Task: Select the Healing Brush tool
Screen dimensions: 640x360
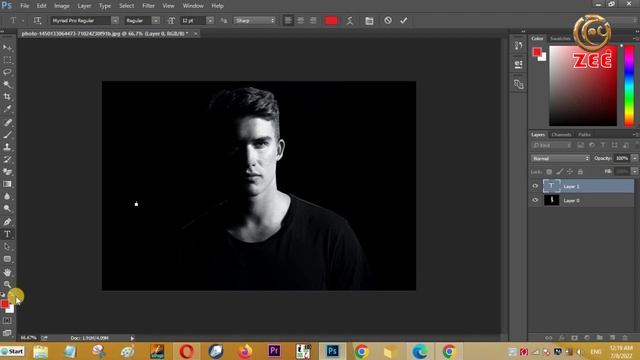Action: point(7,122)
